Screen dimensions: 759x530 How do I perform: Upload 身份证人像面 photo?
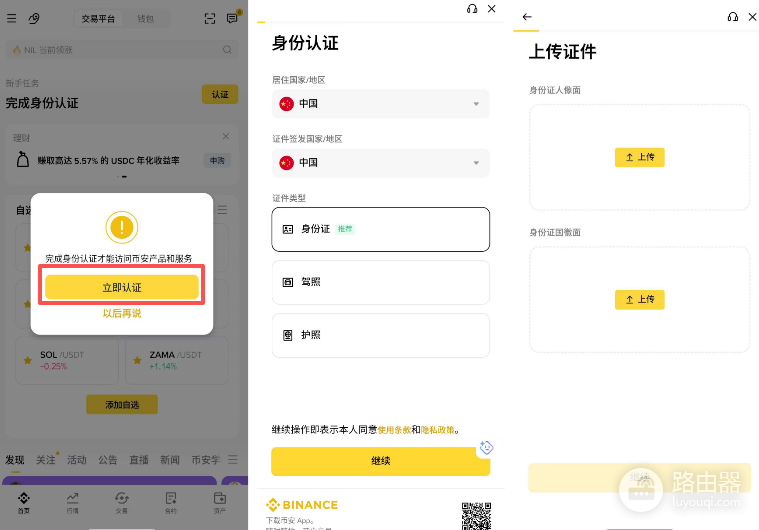click(x=639, y=157)
